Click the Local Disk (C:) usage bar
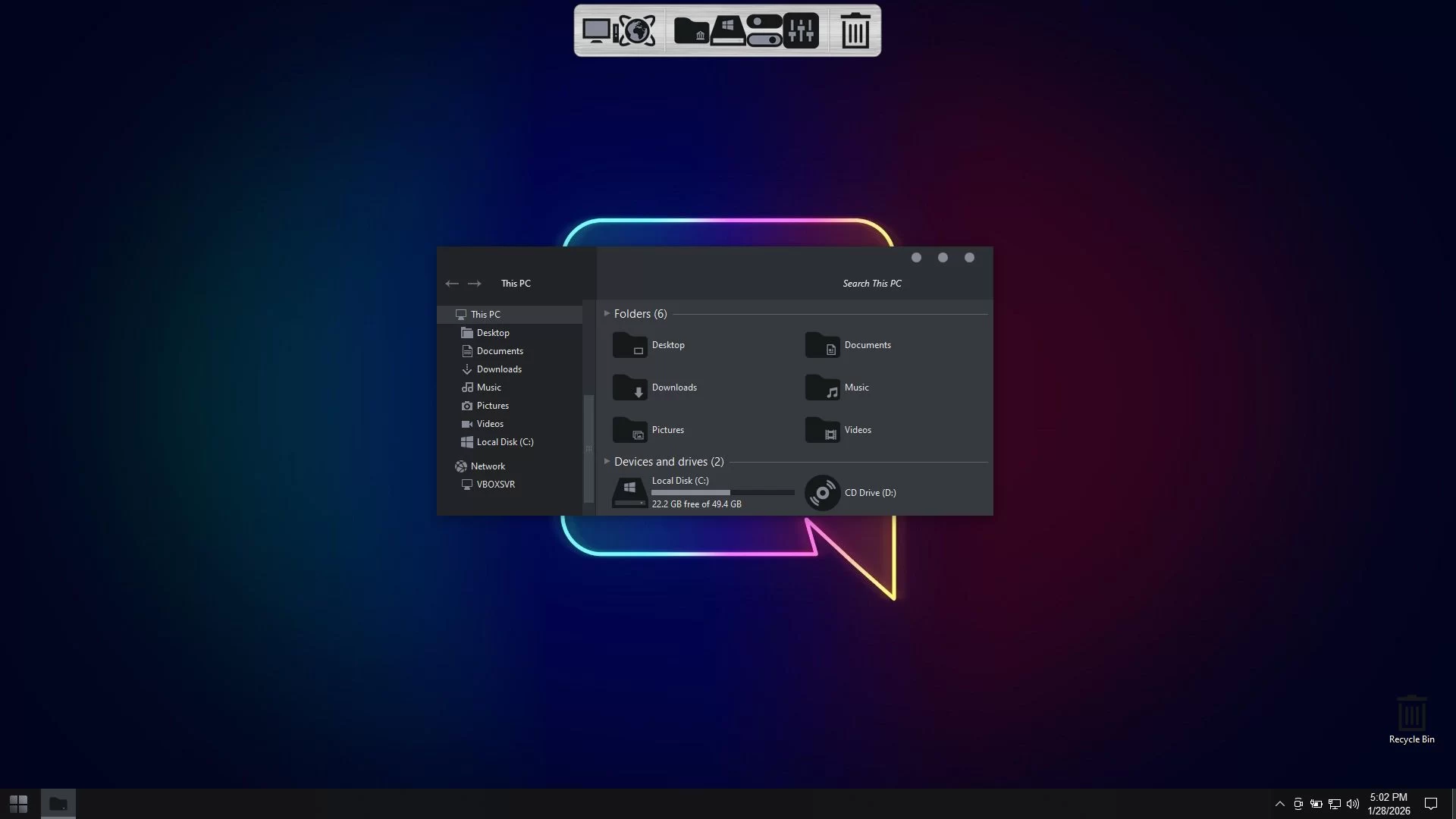Screen dimensions: 1456x819 [722, 493]
